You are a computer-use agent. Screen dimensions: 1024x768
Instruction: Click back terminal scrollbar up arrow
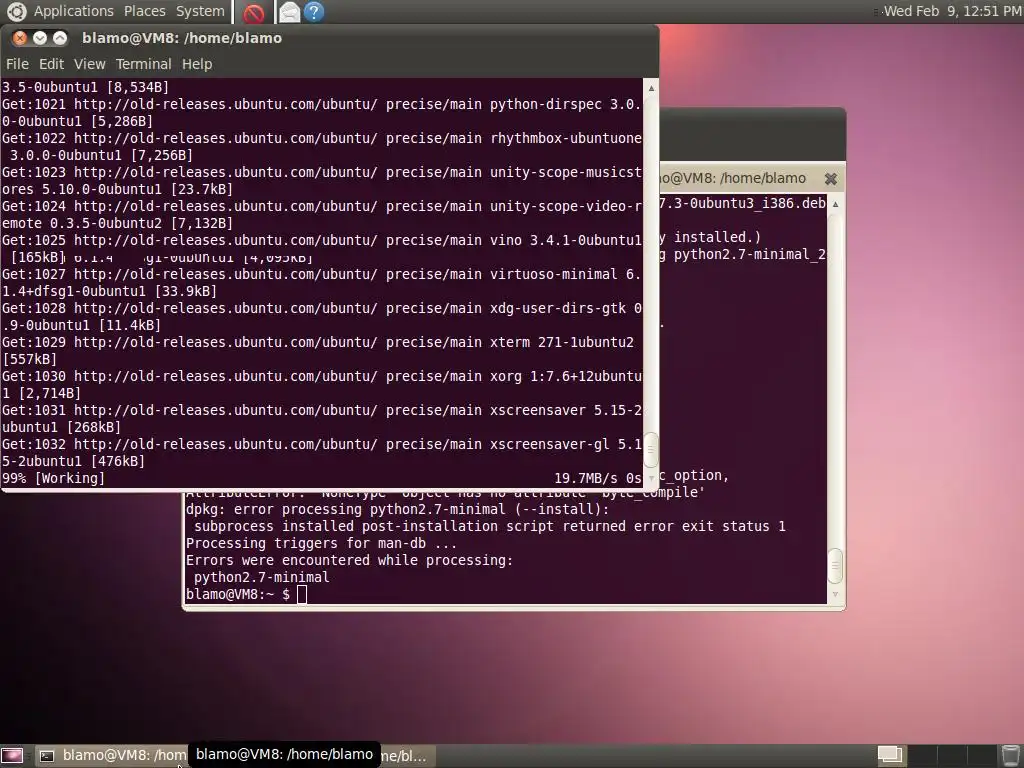(x=835, y=204)
